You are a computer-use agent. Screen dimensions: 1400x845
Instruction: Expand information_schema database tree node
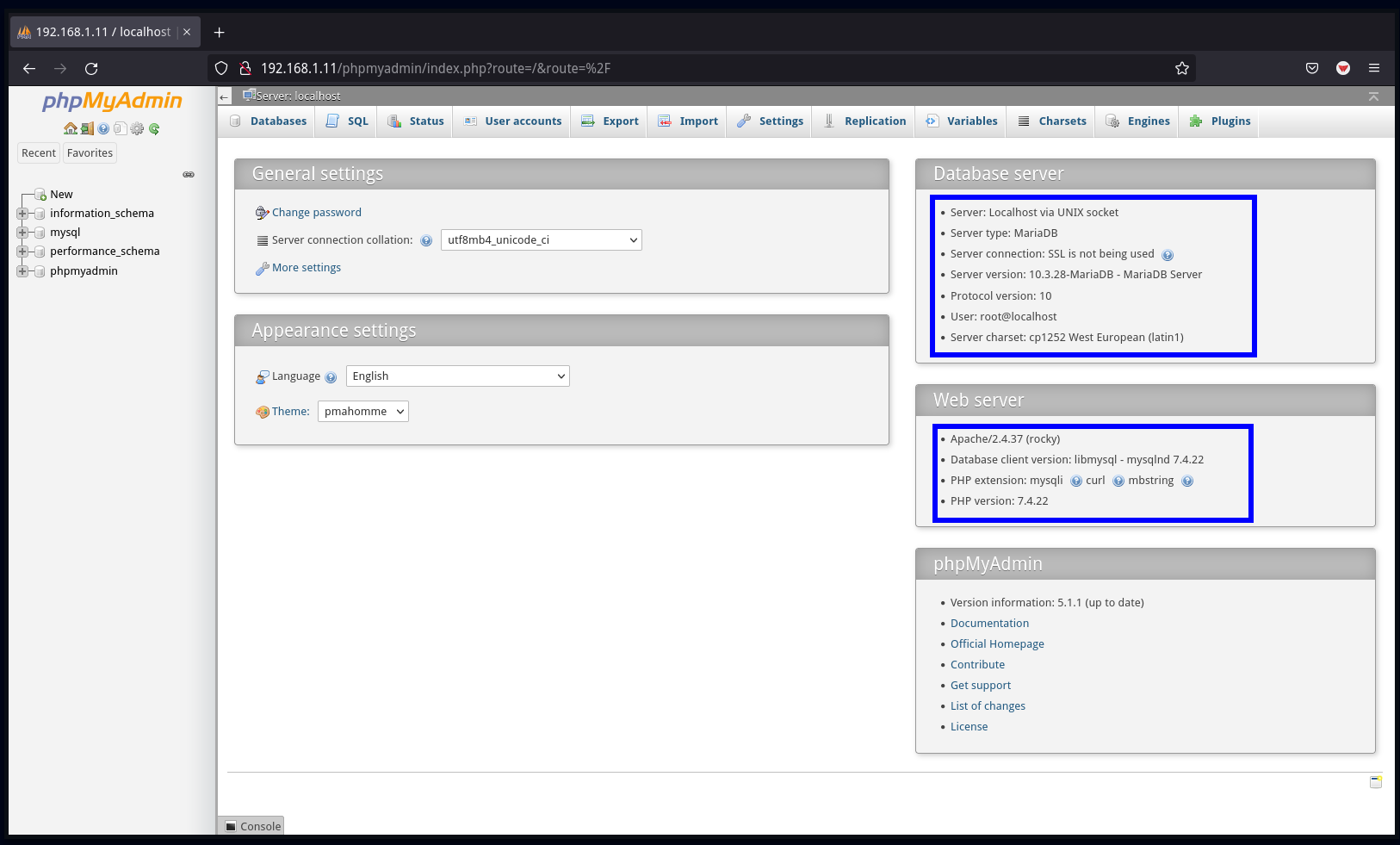click(x=22, y=214)
